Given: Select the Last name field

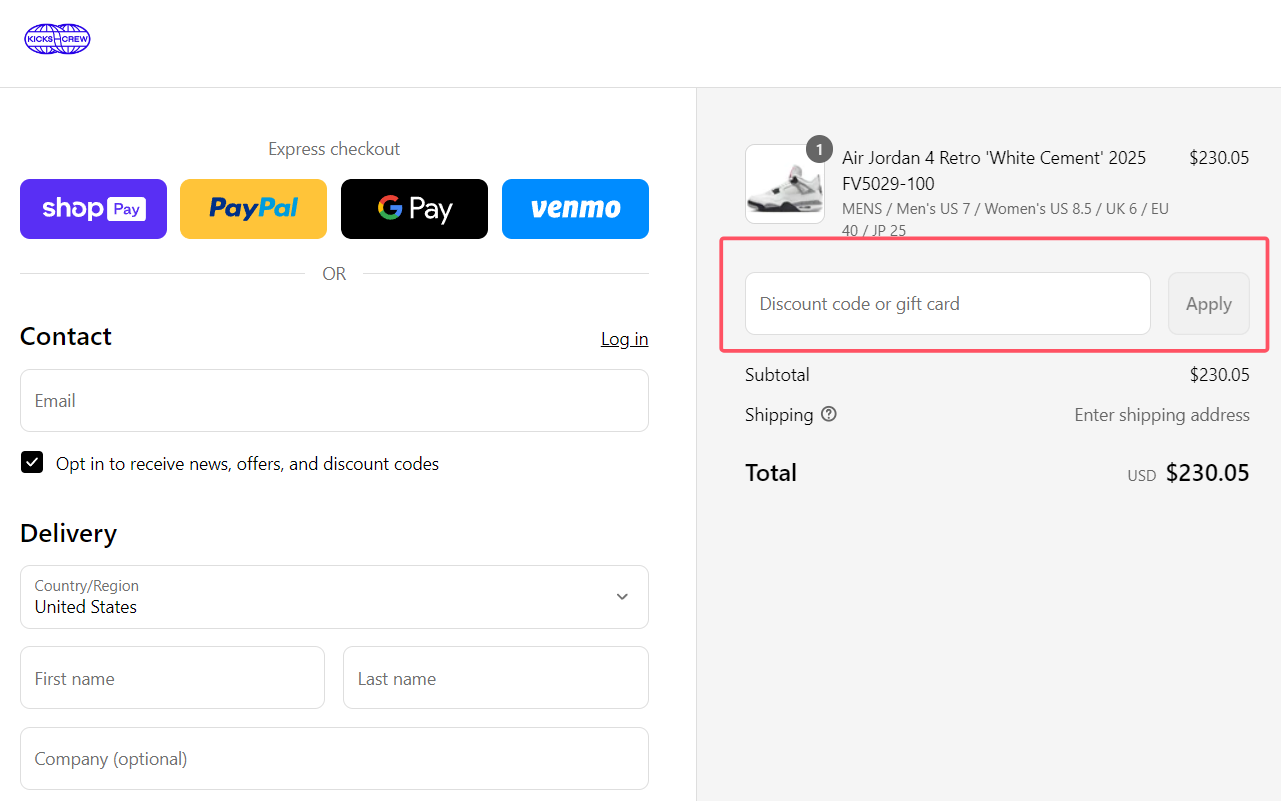Looking at the screenshot, I should [495, 678].
